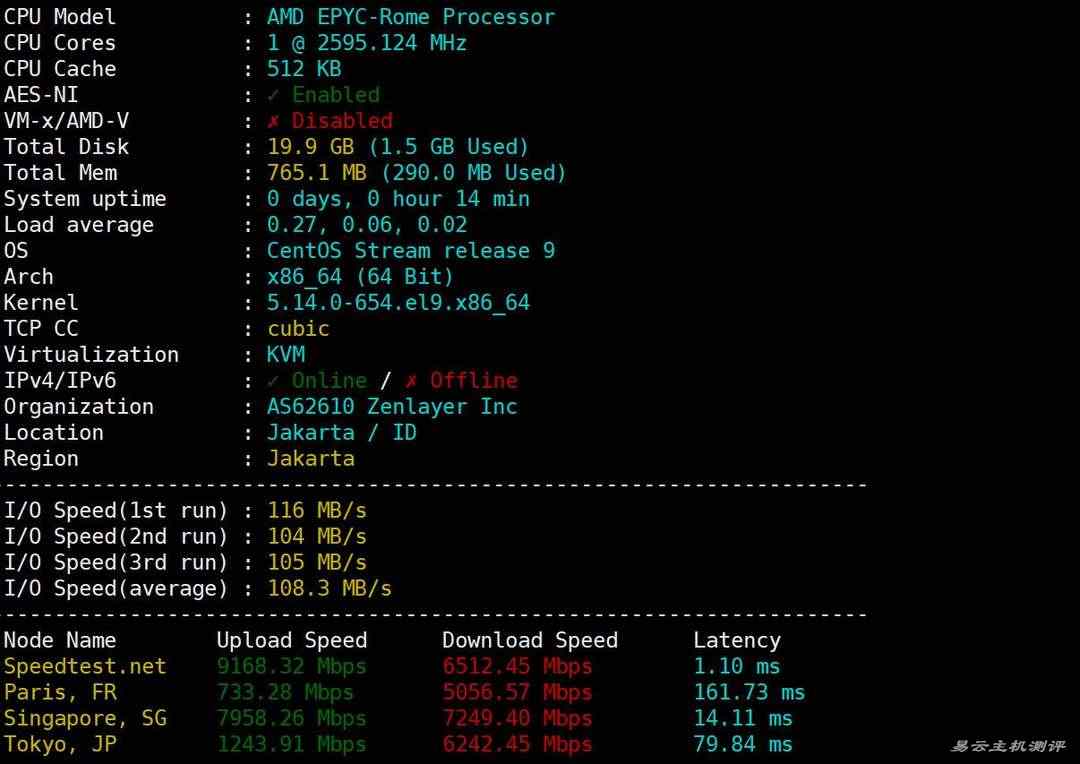1080x764 pixels.
Task: Click the Latency column header
Action: coord(737,641)
